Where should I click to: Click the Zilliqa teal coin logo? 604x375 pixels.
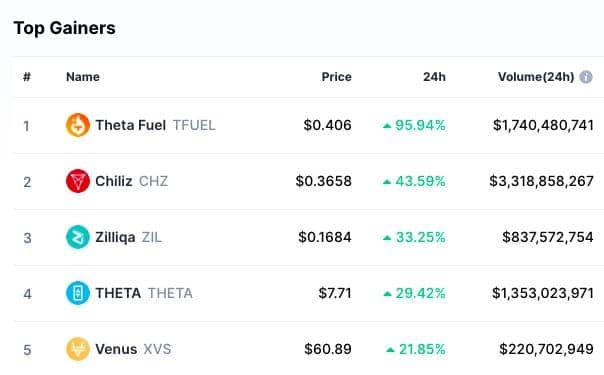click(x=78, y=237)
